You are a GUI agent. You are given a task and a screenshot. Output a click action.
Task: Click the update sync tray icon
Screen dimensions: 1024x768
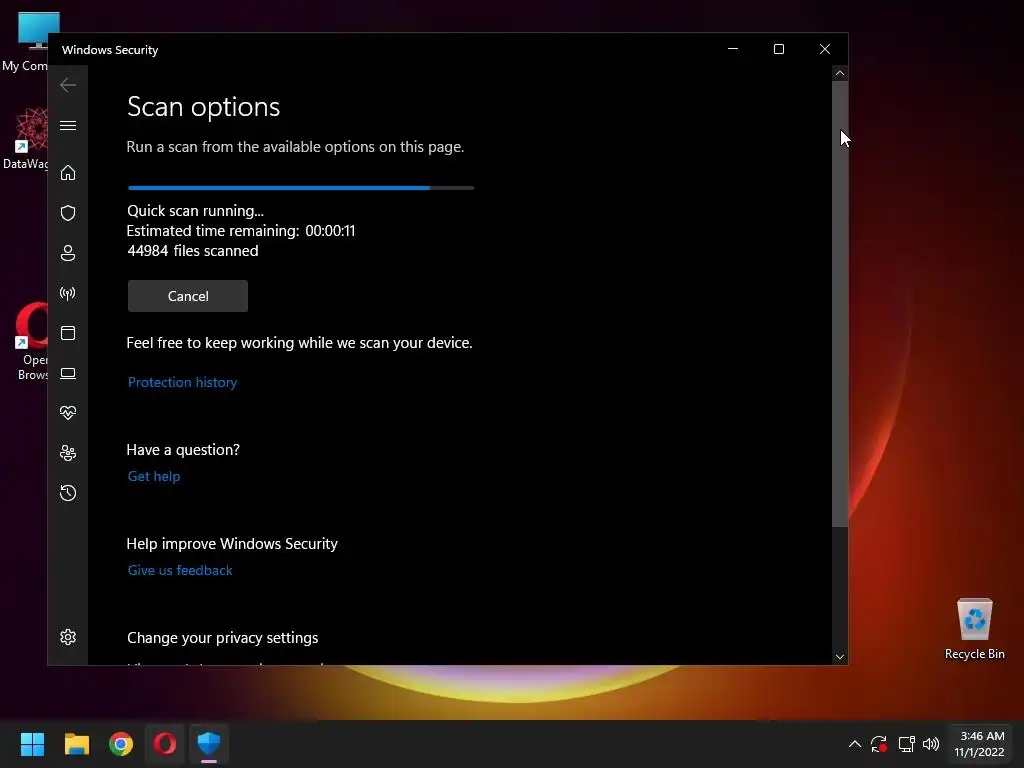click(x=879, y=744)
